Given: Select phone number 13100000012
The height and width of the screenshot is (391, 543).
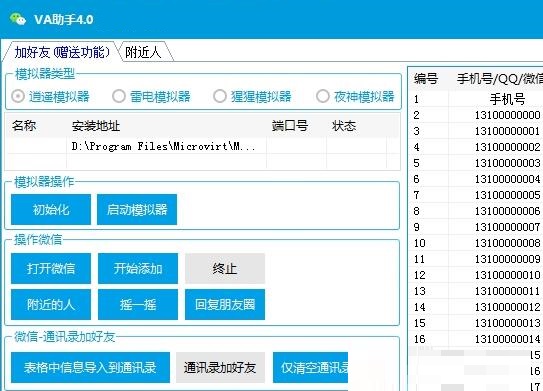Looking at the screenshot, I should tap(507, 307).
